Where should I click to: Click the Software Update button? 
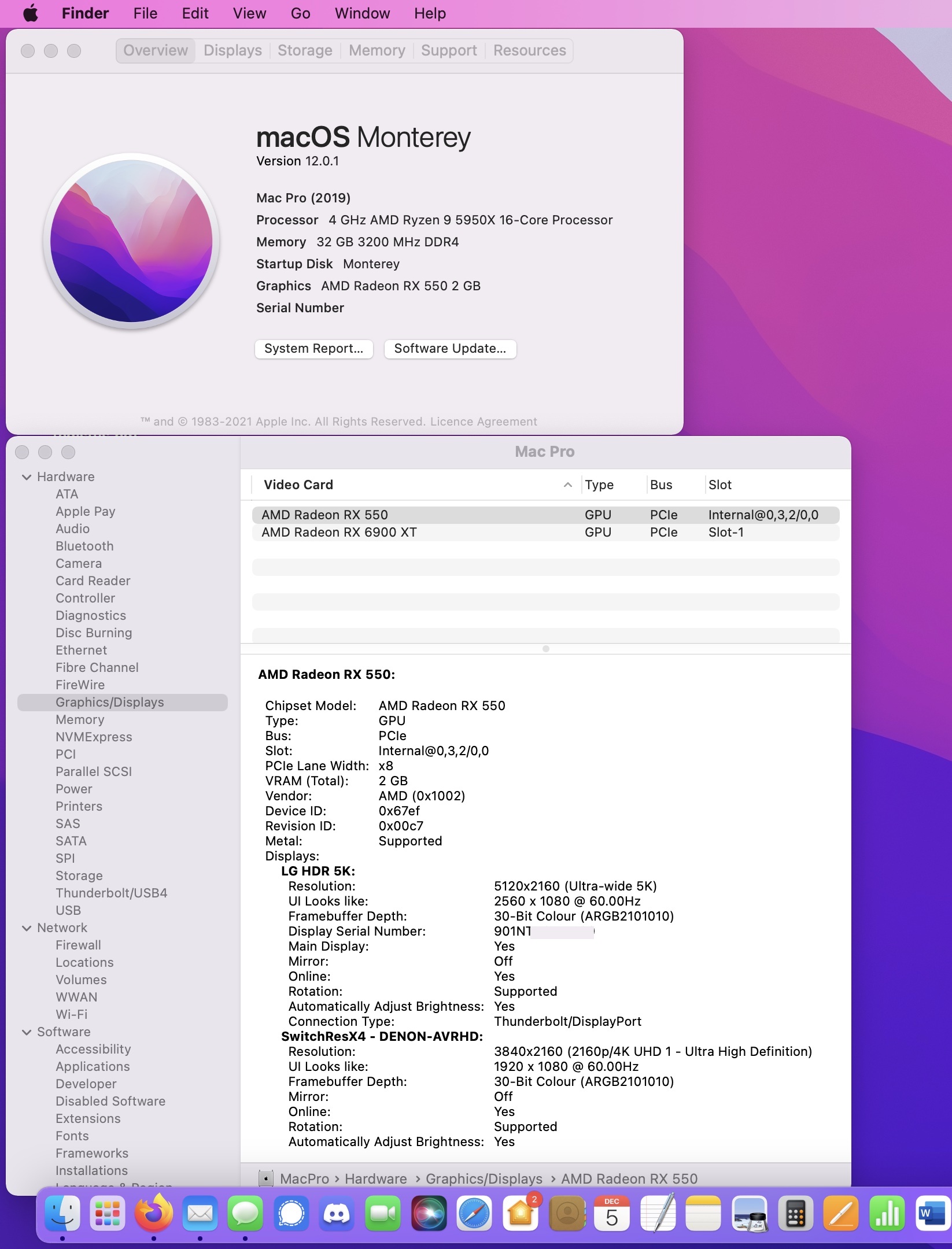(450, 349)
